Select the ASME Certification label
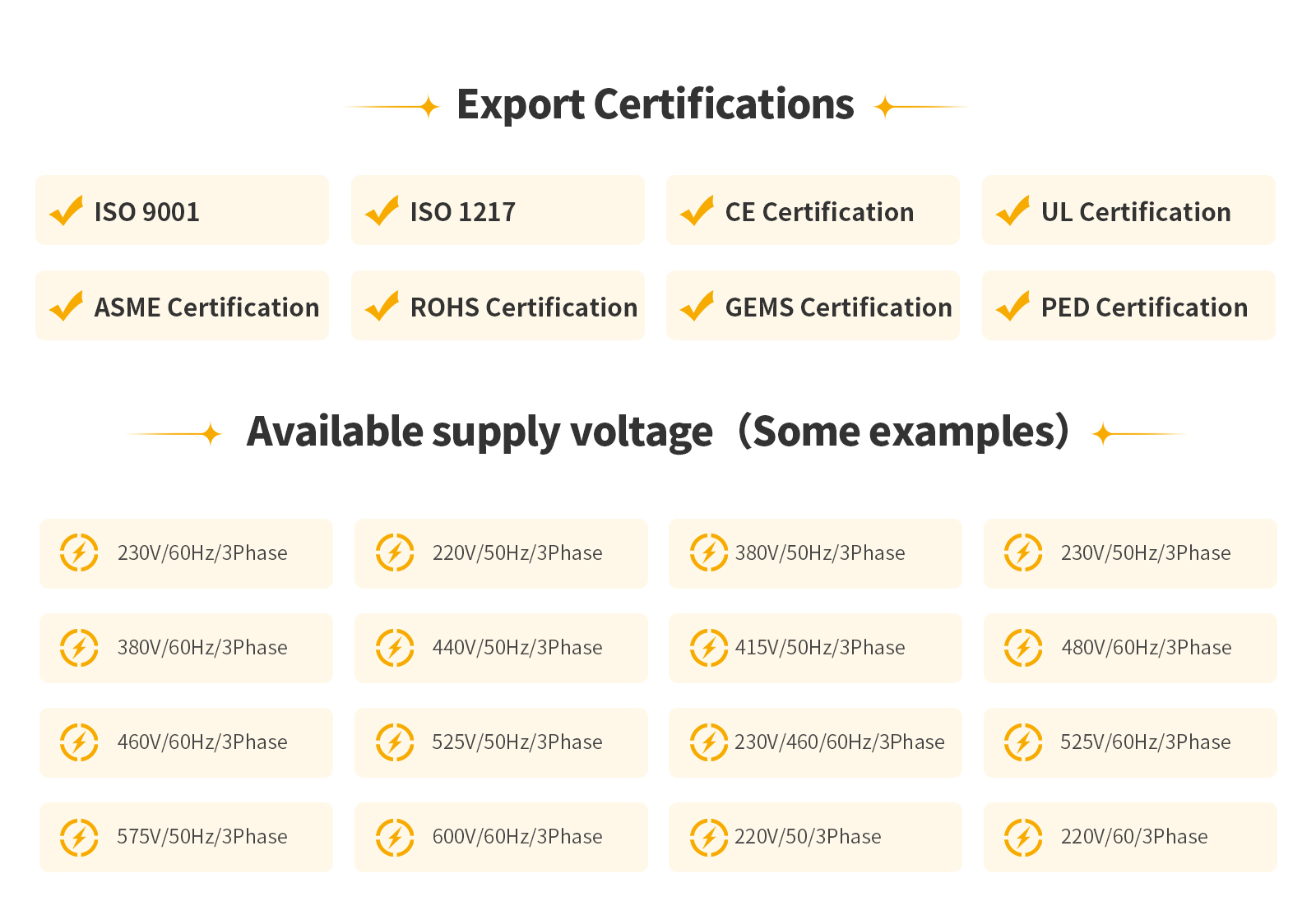This screenshot has width=1316, height=915. point(206,307)
